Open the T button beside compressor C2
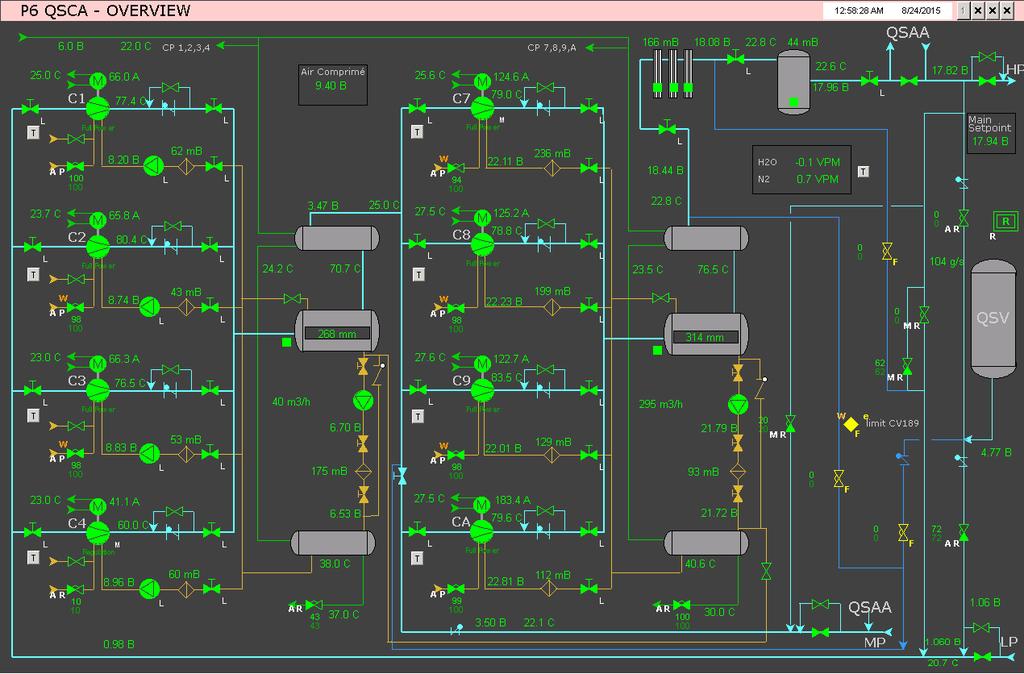Viewport: 1024px width, 674px height. (x=33, y=275)
